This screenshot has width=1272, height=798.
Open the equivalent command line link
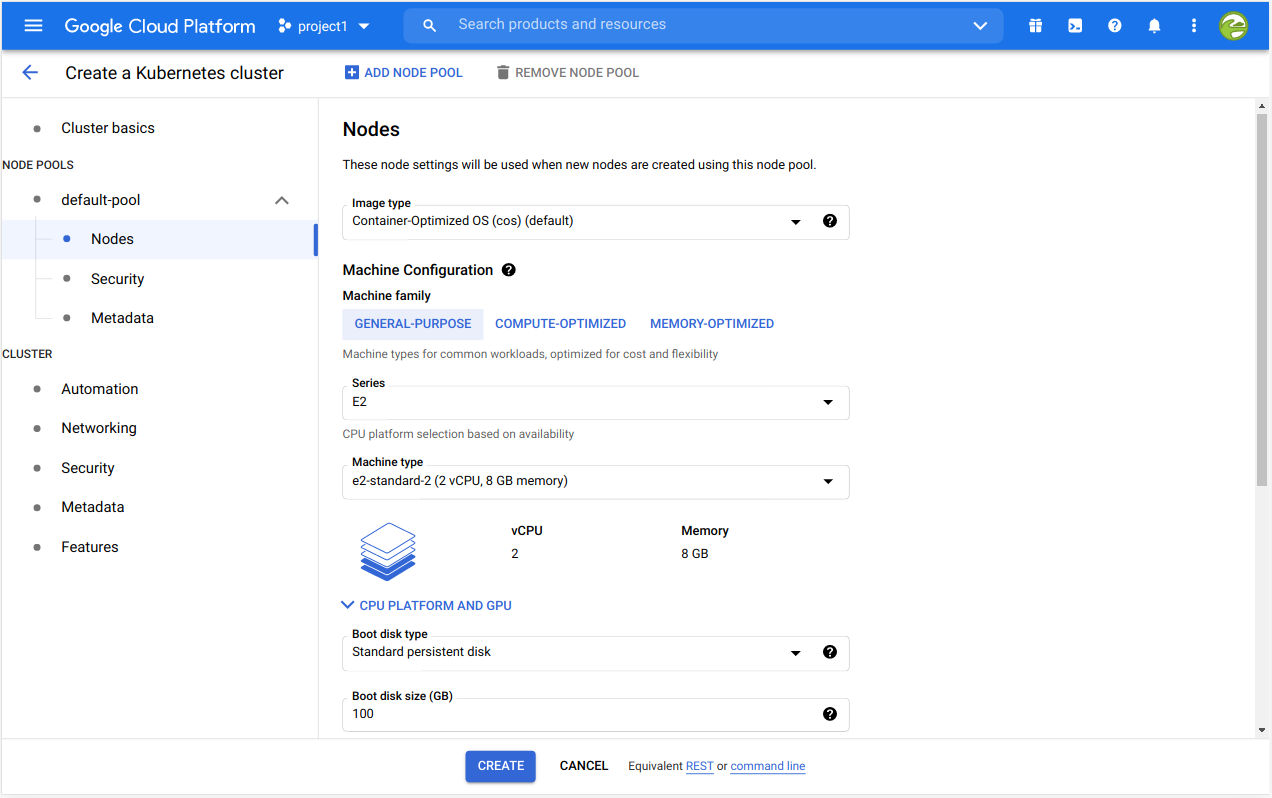click(x=767, y=767)
